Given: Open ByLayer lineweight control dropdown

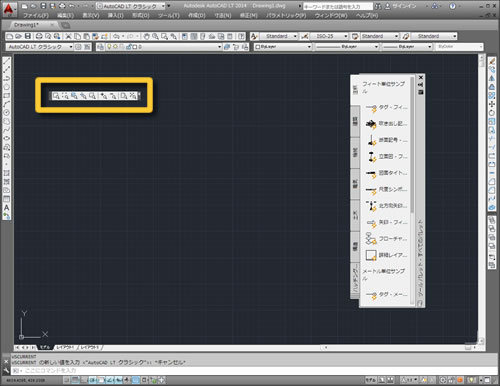Looking at the screenshot, I should pyautogui.click(x=407, y=47).
